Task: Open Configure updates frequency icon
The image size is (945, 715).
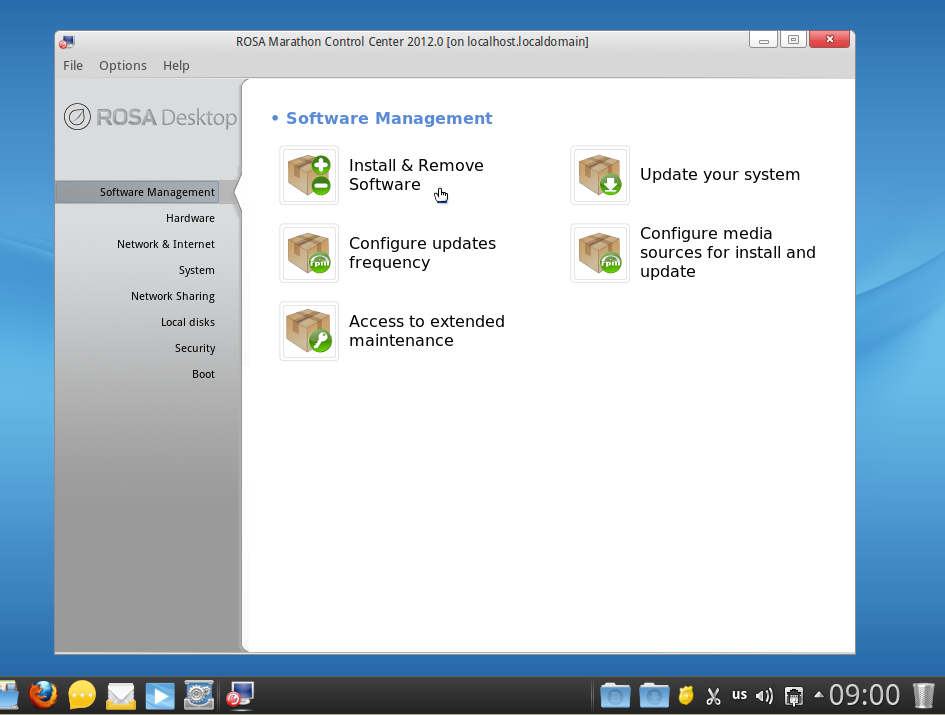Action: [309, 253]
